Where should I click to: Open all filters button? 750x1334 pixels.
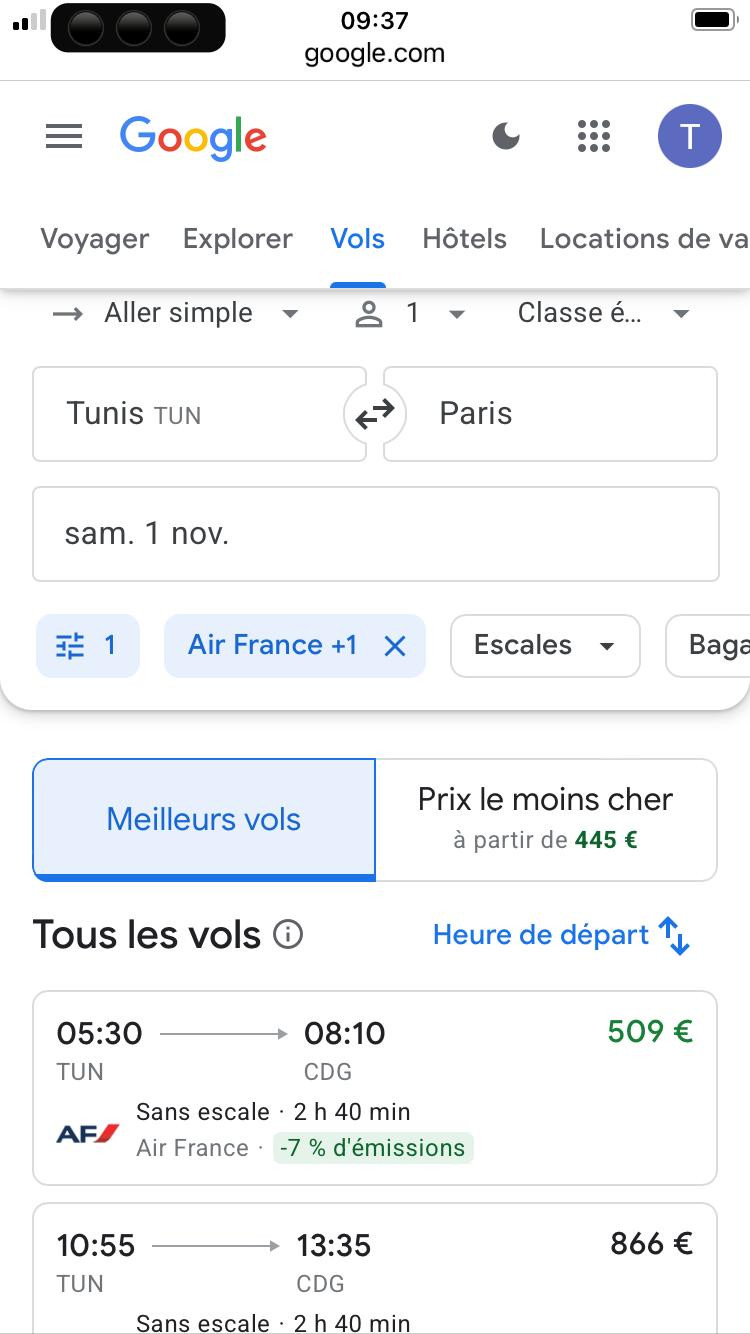click(x=87, y=646)
